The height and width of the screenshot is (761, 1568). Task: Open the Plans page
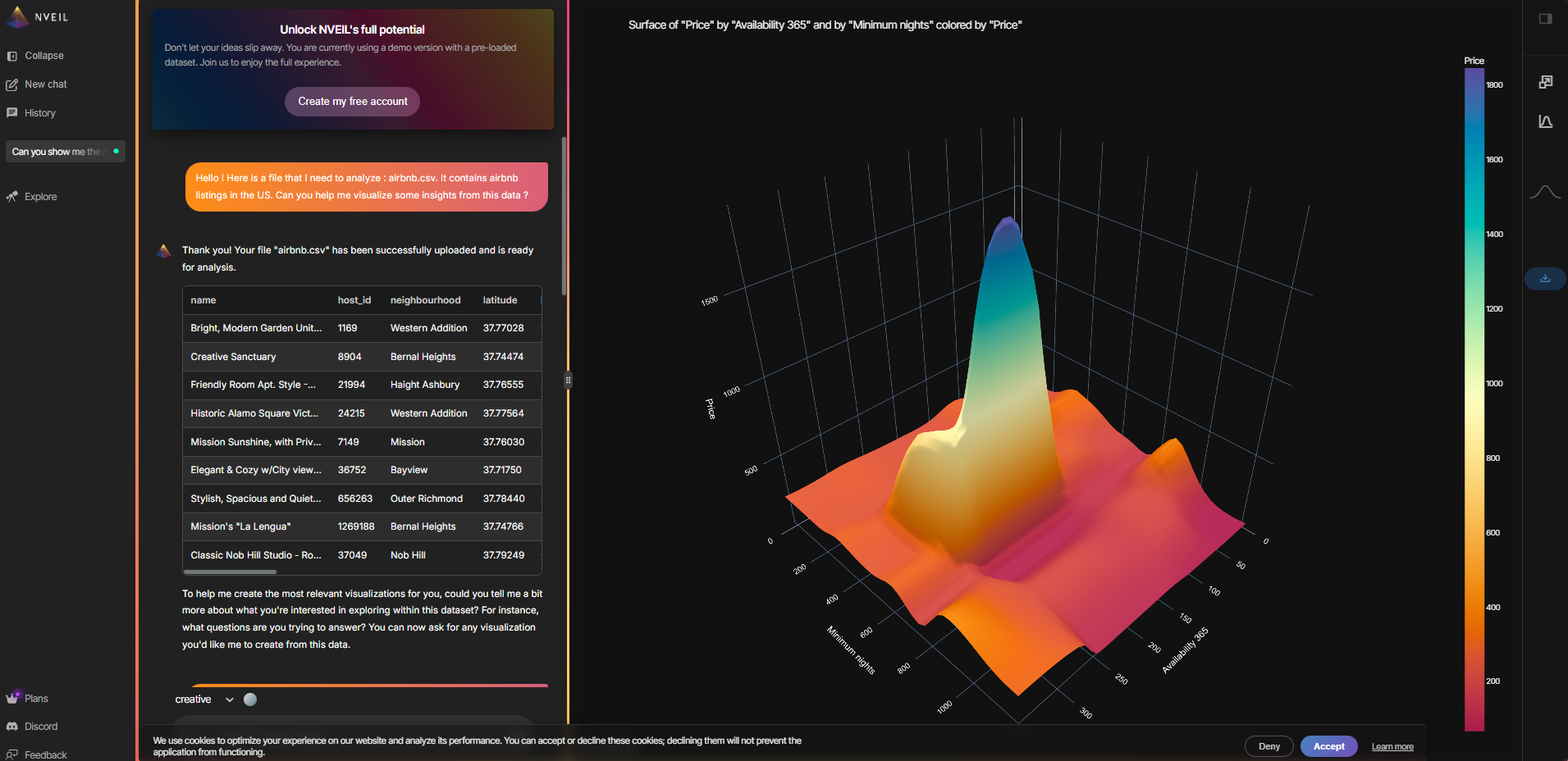point(36,699)
